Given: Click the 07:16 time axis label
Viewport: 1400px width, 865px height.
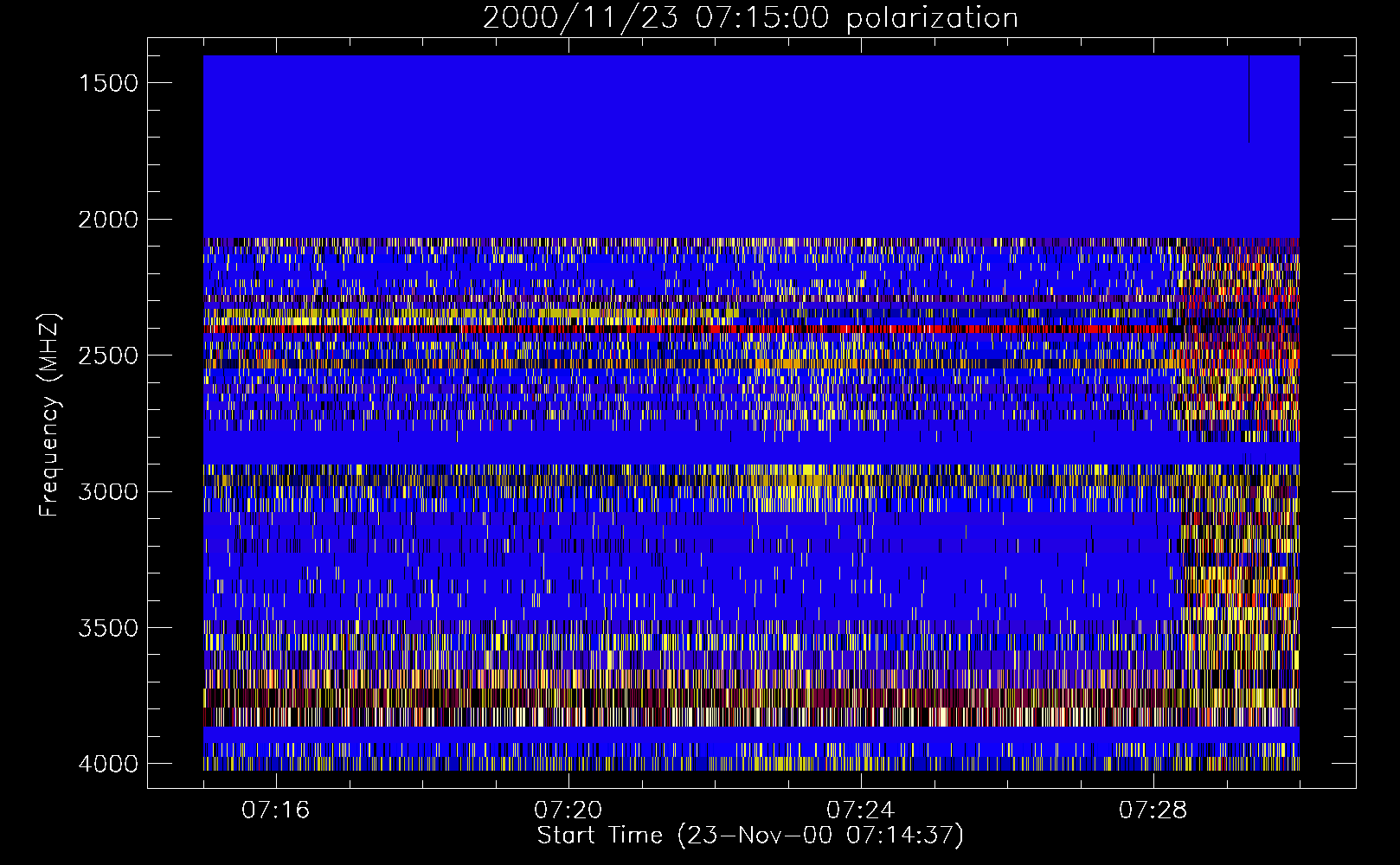Looking at the screenshot, I should pyautogui.click(x=276, y=811).
